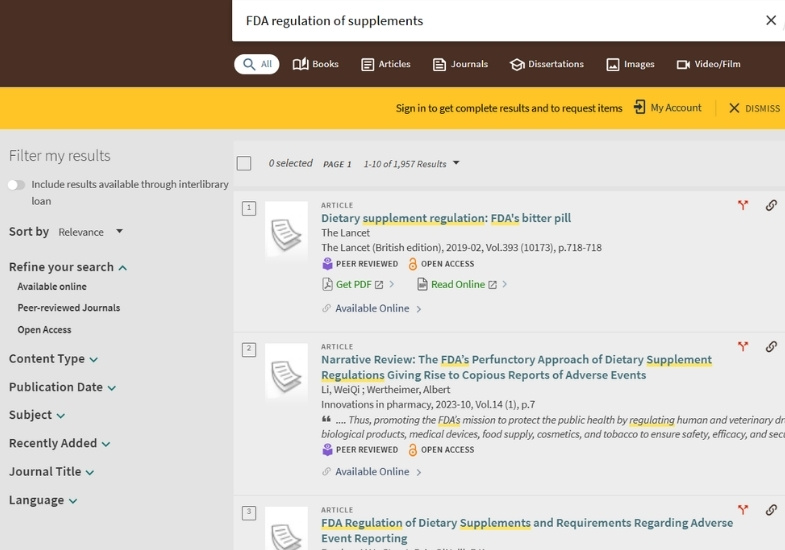Screen dimensions: 785x550
Task: Open the 1-10 of 1,957 Results dropdown
Action: (x=412, y=164)
